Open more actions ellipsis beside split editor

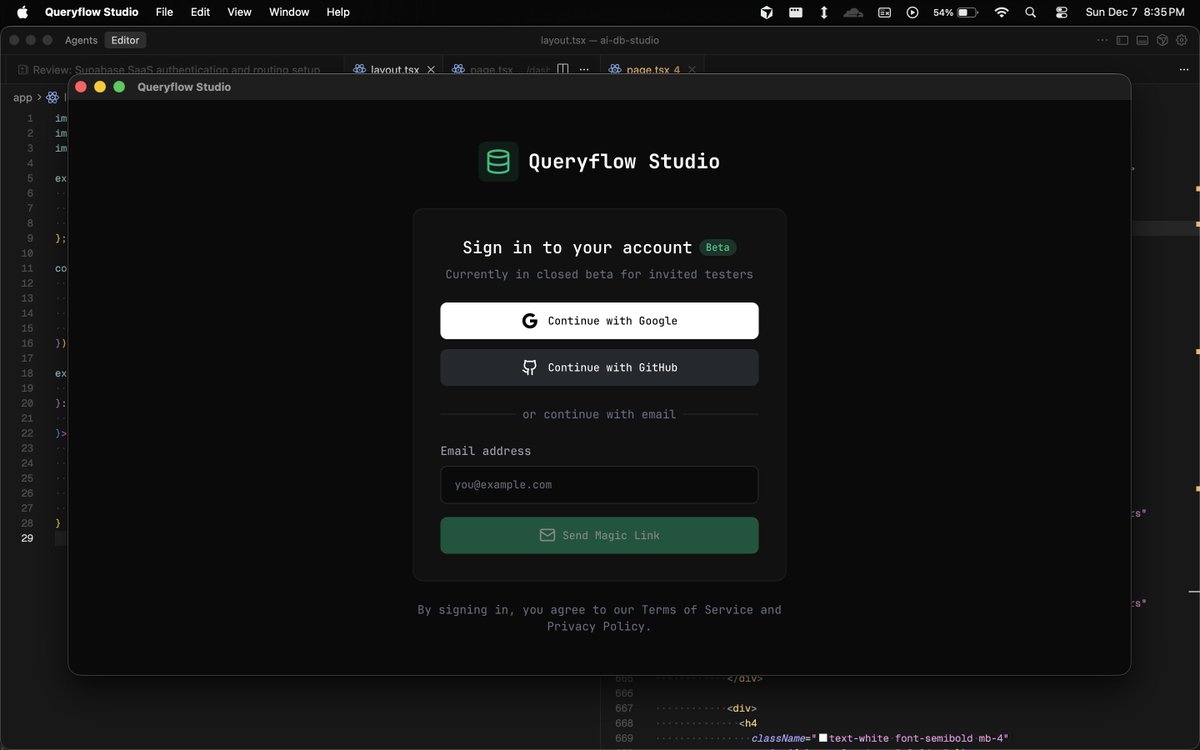coord(584,70)
